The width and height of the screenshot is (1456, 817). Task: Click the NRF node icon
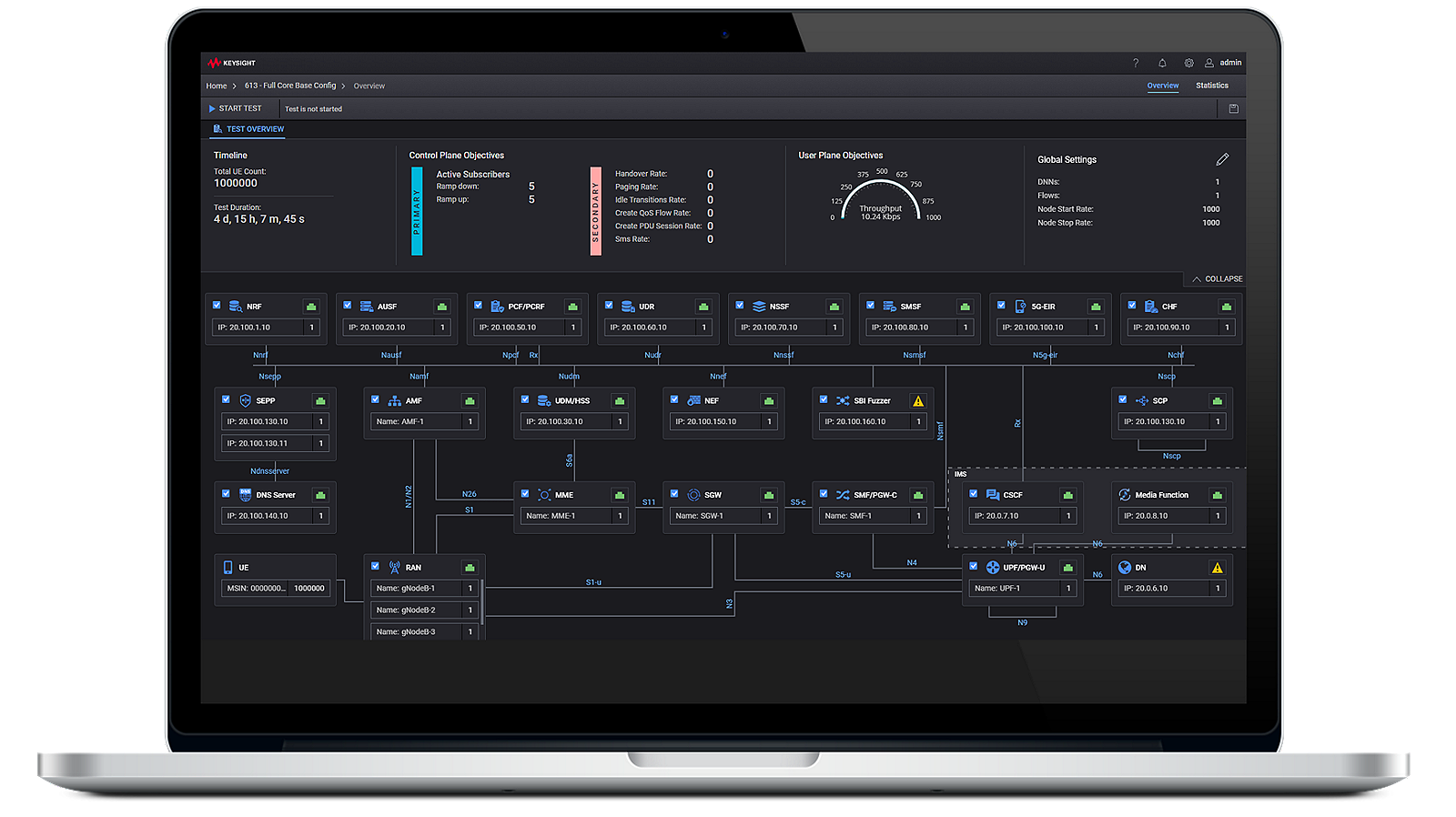pos(236,307)
